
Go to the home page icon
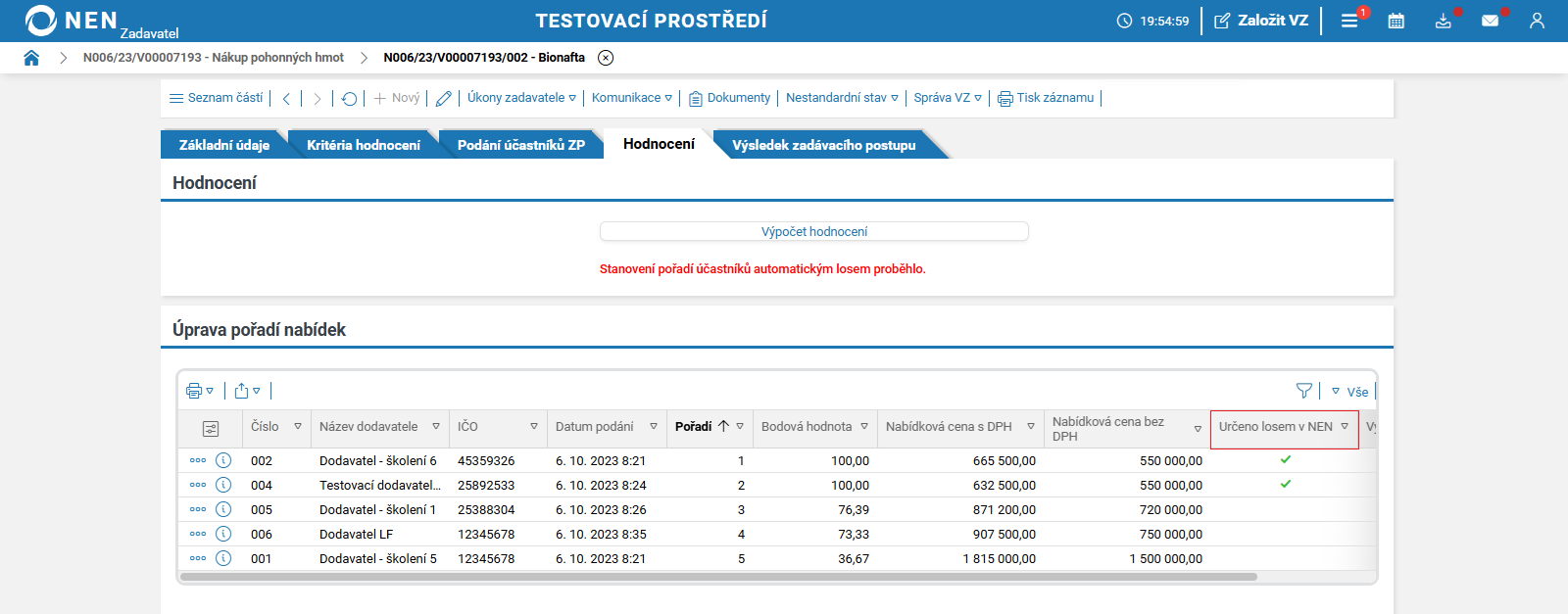click(x=31, y=58)
